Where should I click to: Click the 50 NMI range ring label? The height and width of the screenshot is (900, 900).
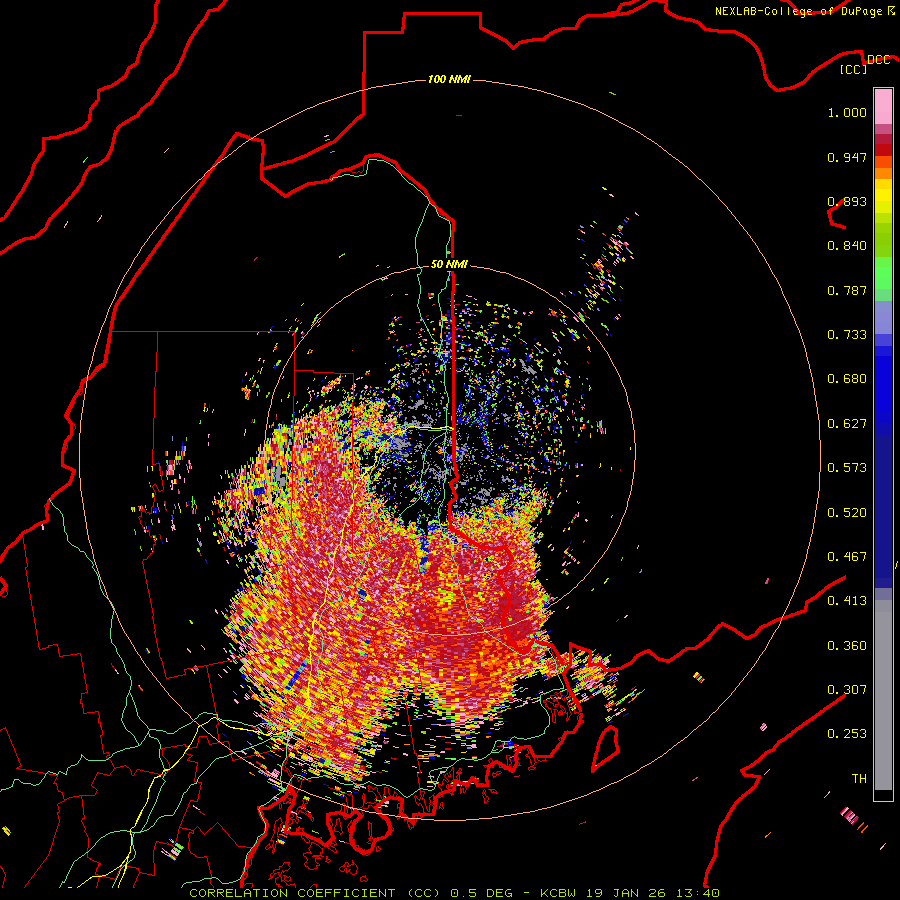click(449, 265)
